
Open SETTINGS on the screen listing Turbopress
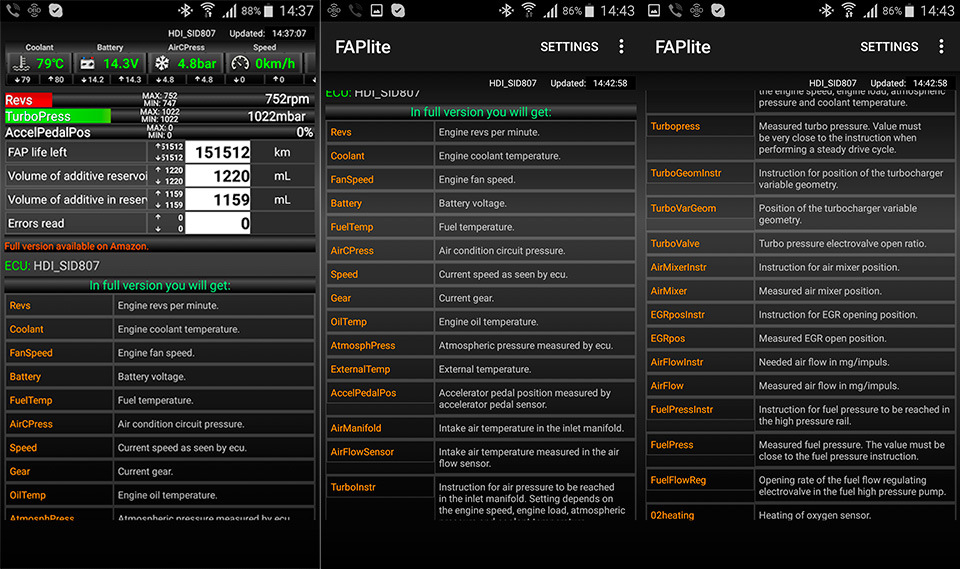pyautogui.click(x=889, y=47)
